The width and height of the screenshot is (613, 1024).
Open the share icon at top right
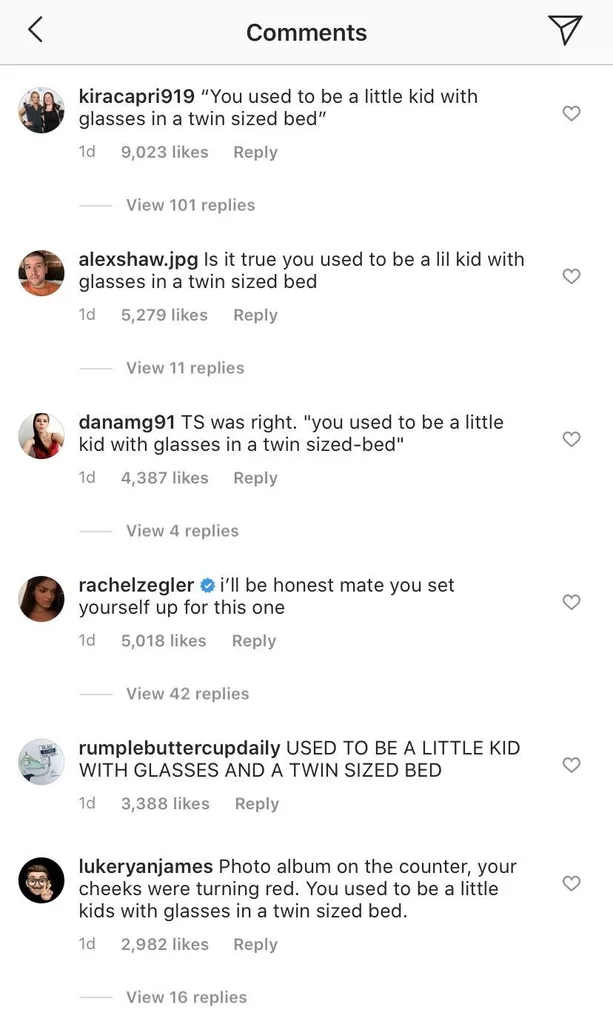pyautogui.click(x=566, y=29)
